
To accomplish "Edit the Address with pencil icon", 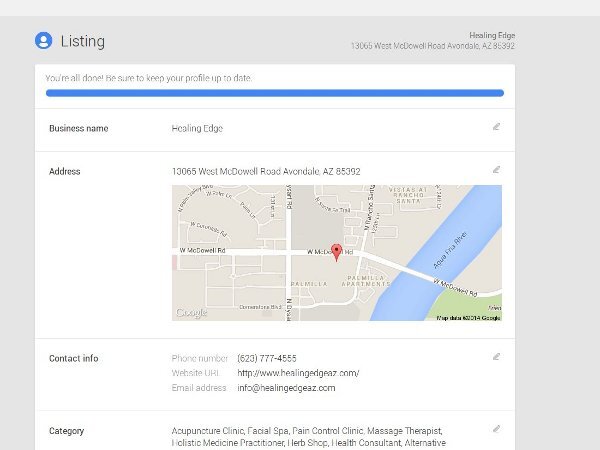I will [x=496, y=170].
